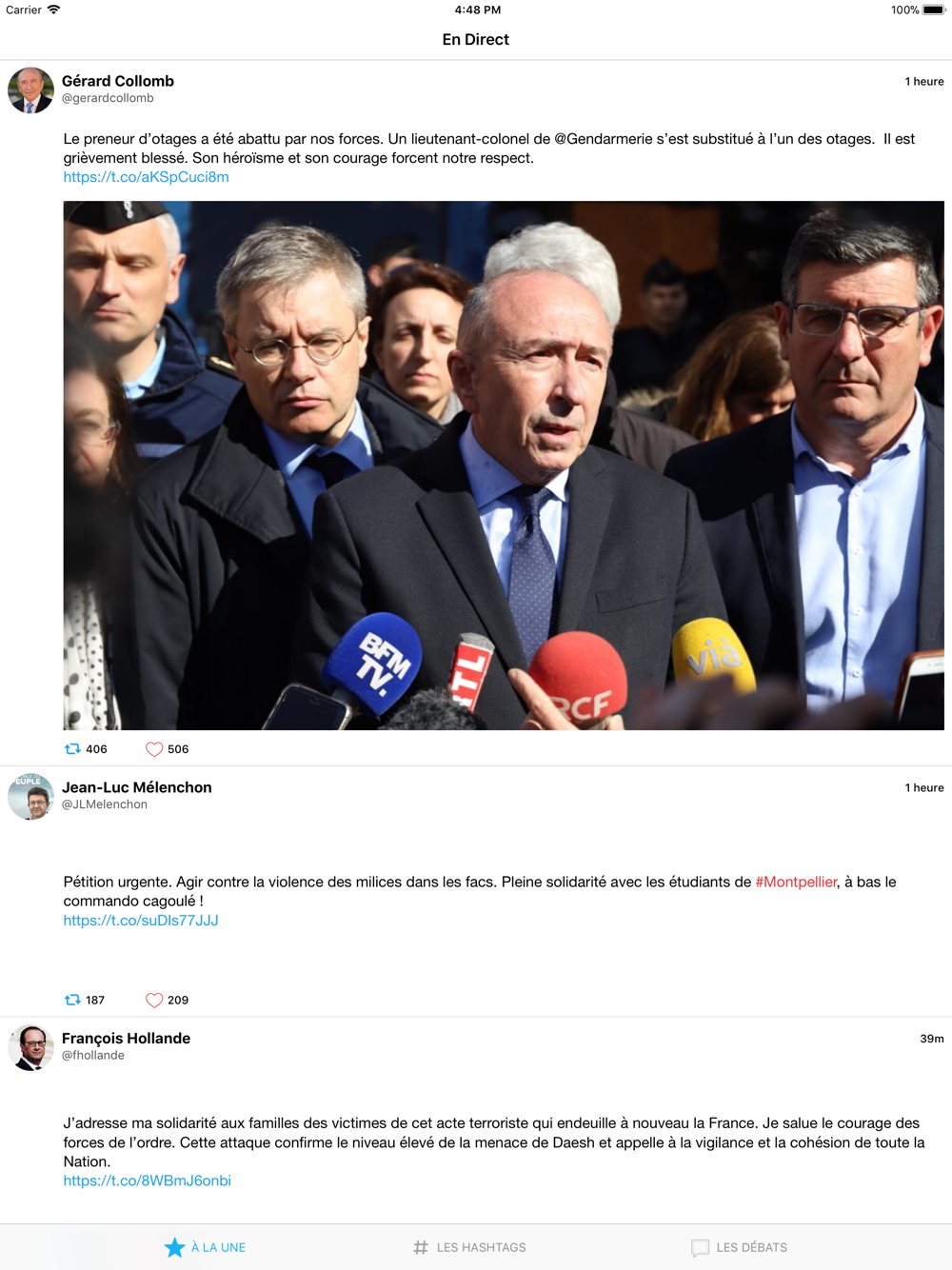The image size is (952, 1270).
Task: Switch to the Les Hashtags tab
Action: [470, 1247]
